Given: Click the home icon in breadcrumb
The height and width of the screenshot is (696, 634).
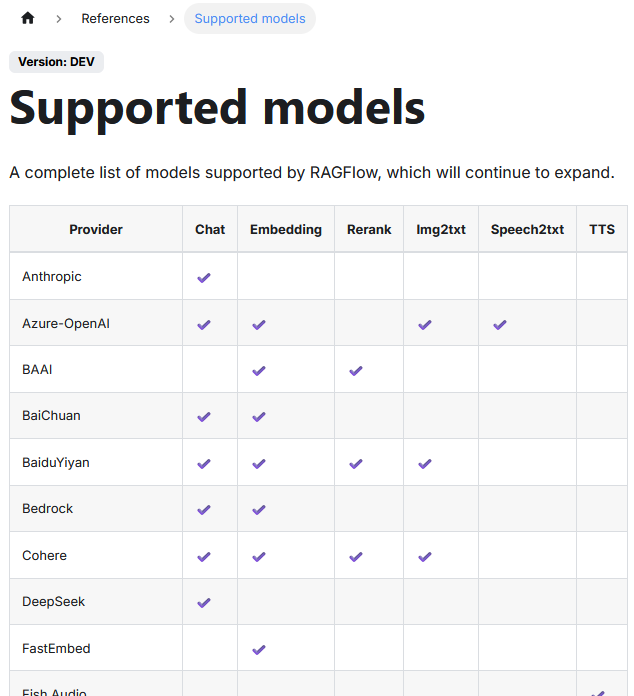Looking at the screenshot, I should pos(27,18).
